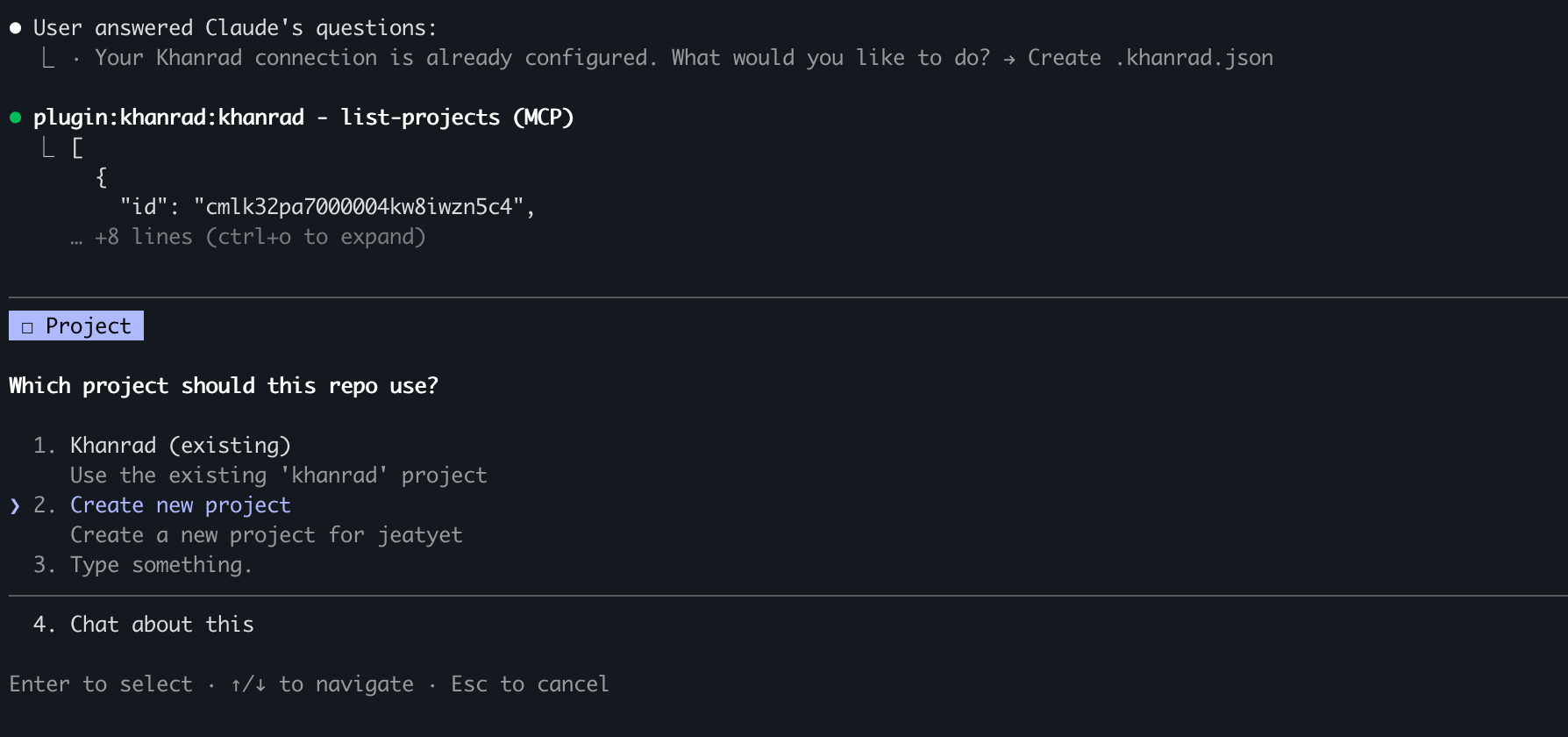Image resolution: width=1568 pixels, height=737 pixels.
Task: Select the Project tab label
Action: [x=88, y=326]
